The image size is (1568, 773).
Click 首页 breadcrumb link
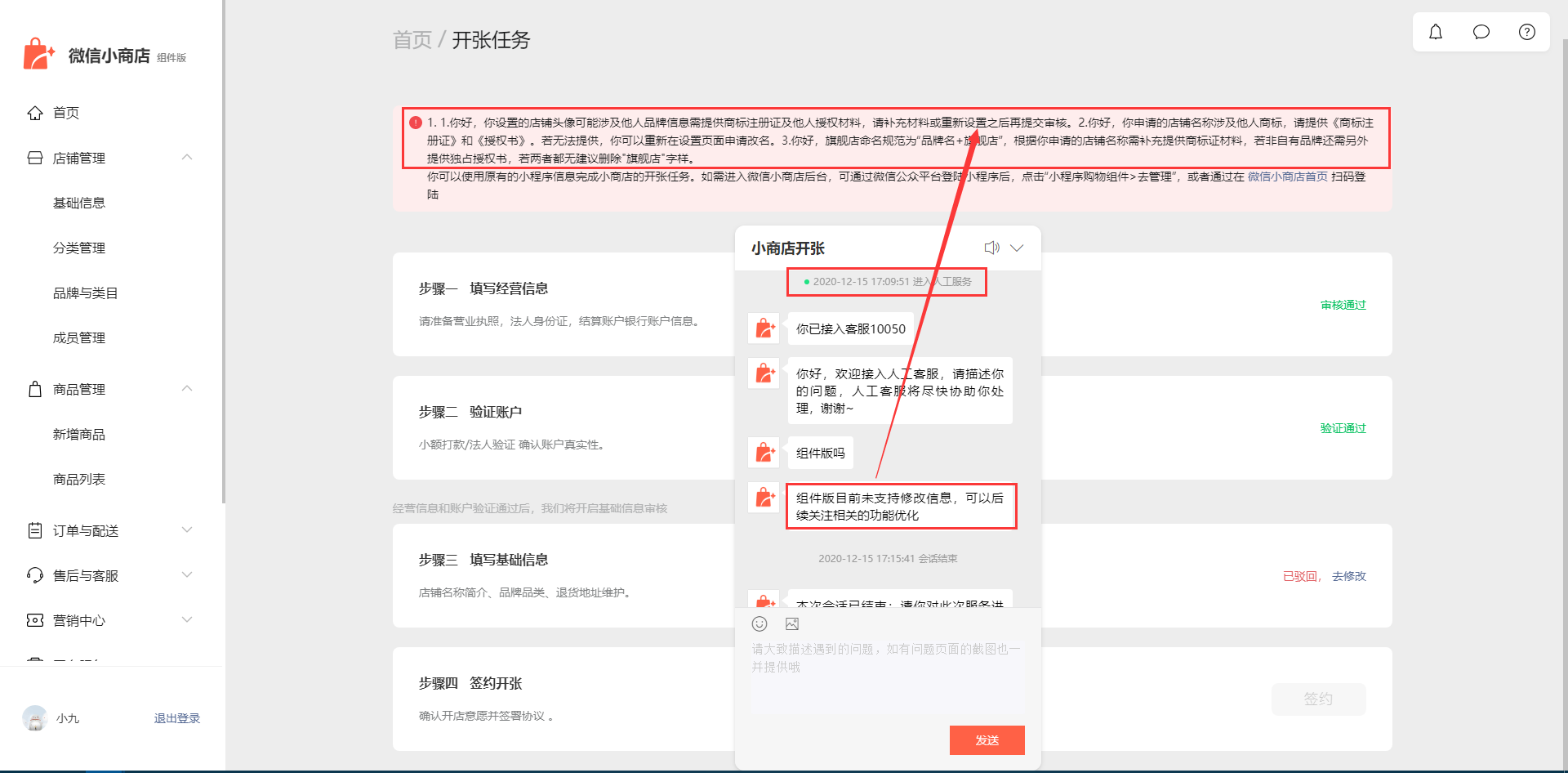pos(412,40)
